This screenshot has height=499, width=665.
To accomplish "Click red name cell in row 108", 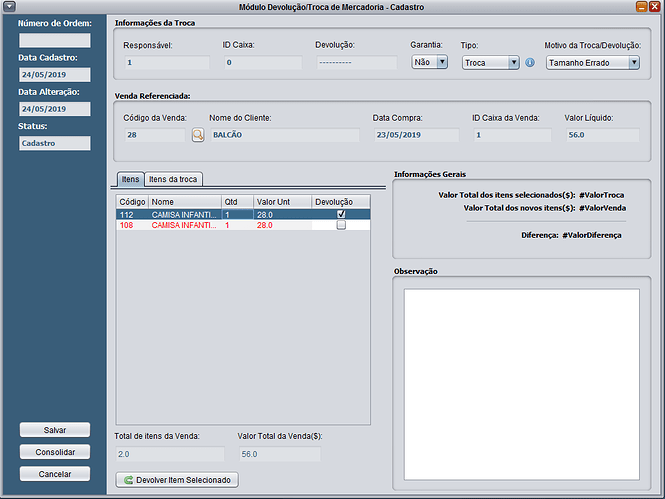I will 185,225.
